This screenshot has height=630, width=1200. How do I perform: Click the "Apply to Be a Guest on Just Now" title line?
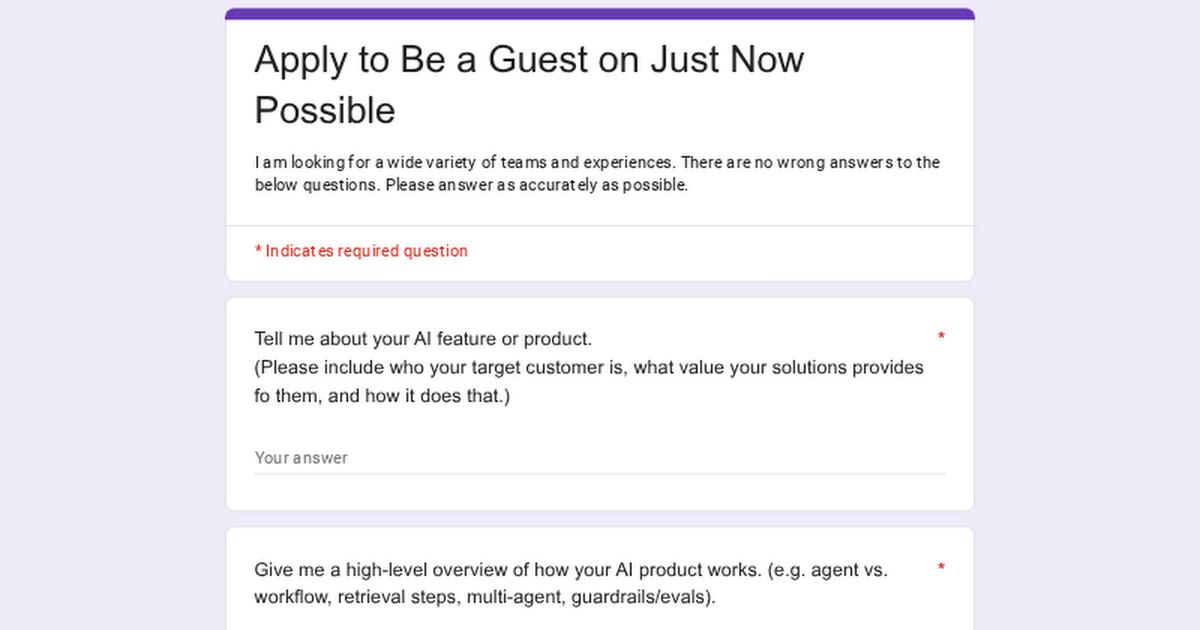coord(529,60)
